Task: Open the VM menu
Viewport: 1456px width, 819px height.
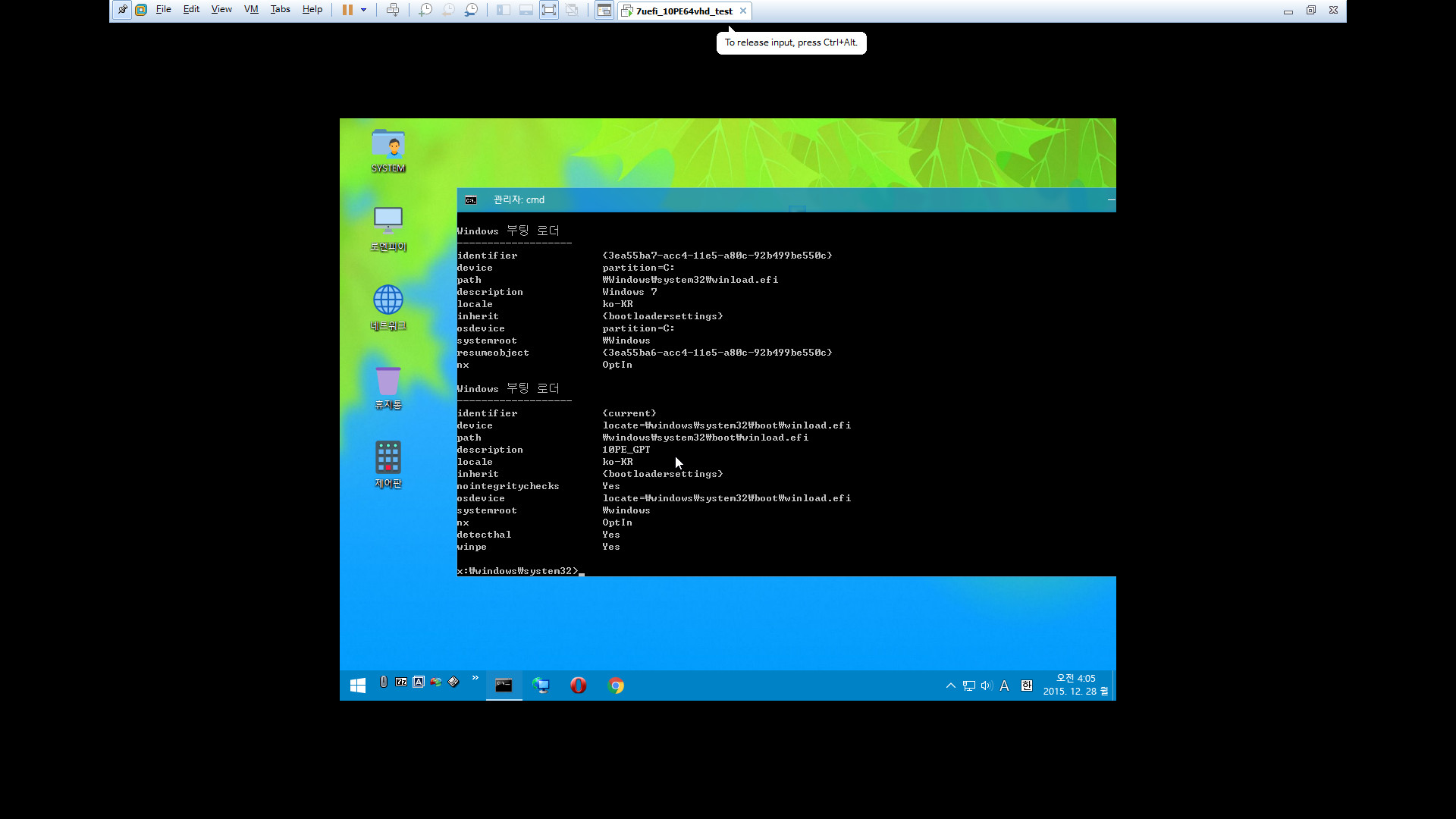Action: [x=251, y=10]
